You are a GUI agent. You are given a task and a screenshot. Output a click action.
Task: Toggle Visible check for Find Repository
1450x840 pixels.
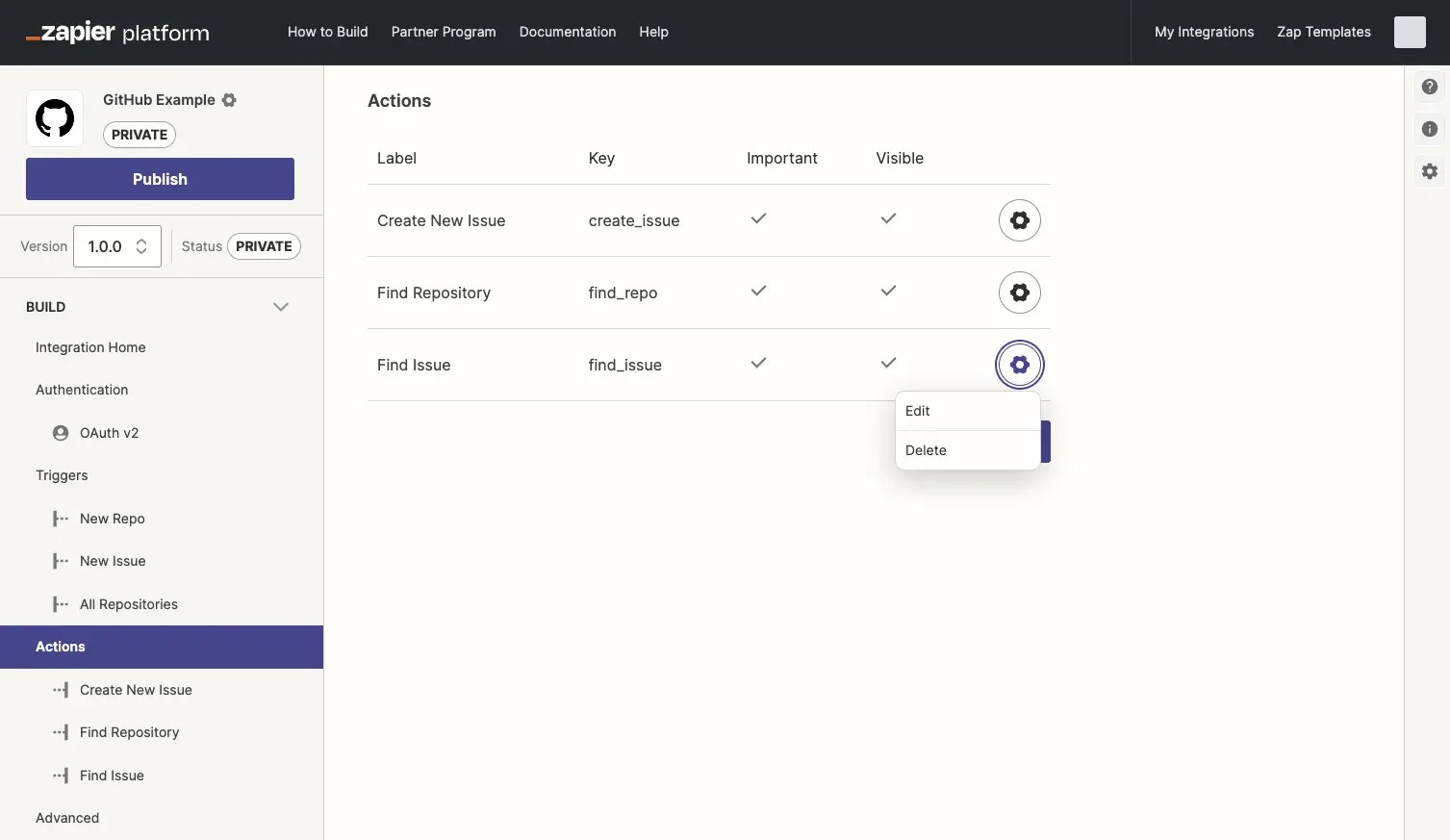(x=888, y=291)
